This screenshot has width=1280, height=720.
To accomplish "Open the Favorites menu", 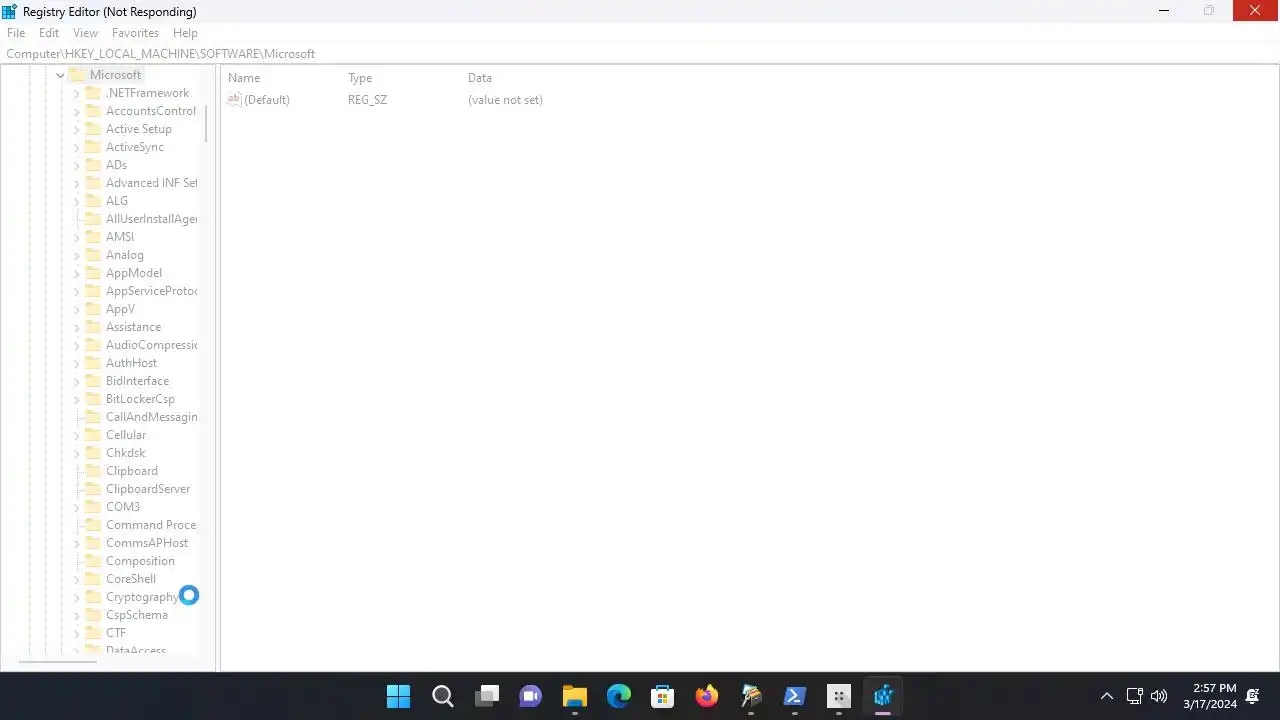I will pos(136,33).
